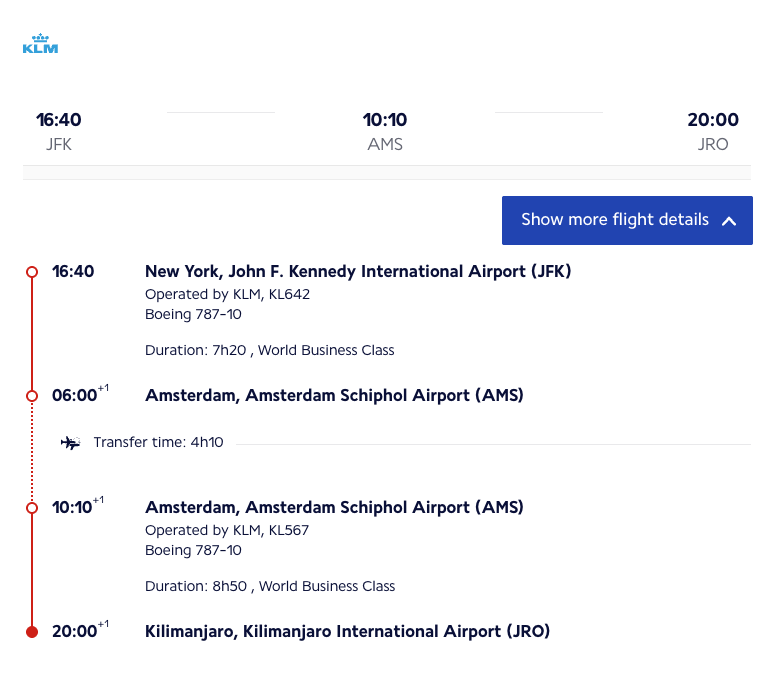The width and height of the screenshot is (777, 692).
Task: Click the Duration 7h20 World Business Class text
Action: [x=270, y=350]
